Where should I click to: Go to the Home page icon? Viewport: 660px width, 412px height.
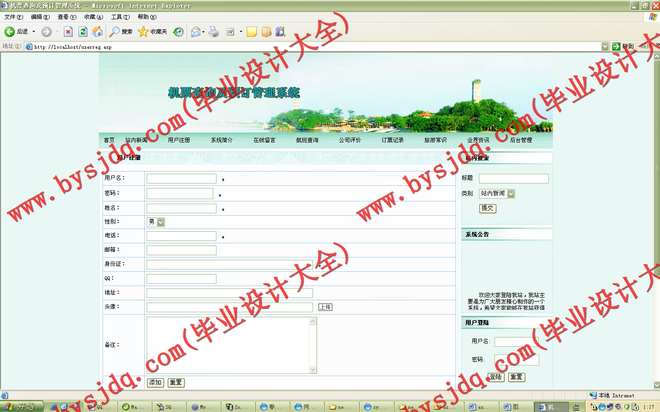[97, 32]
